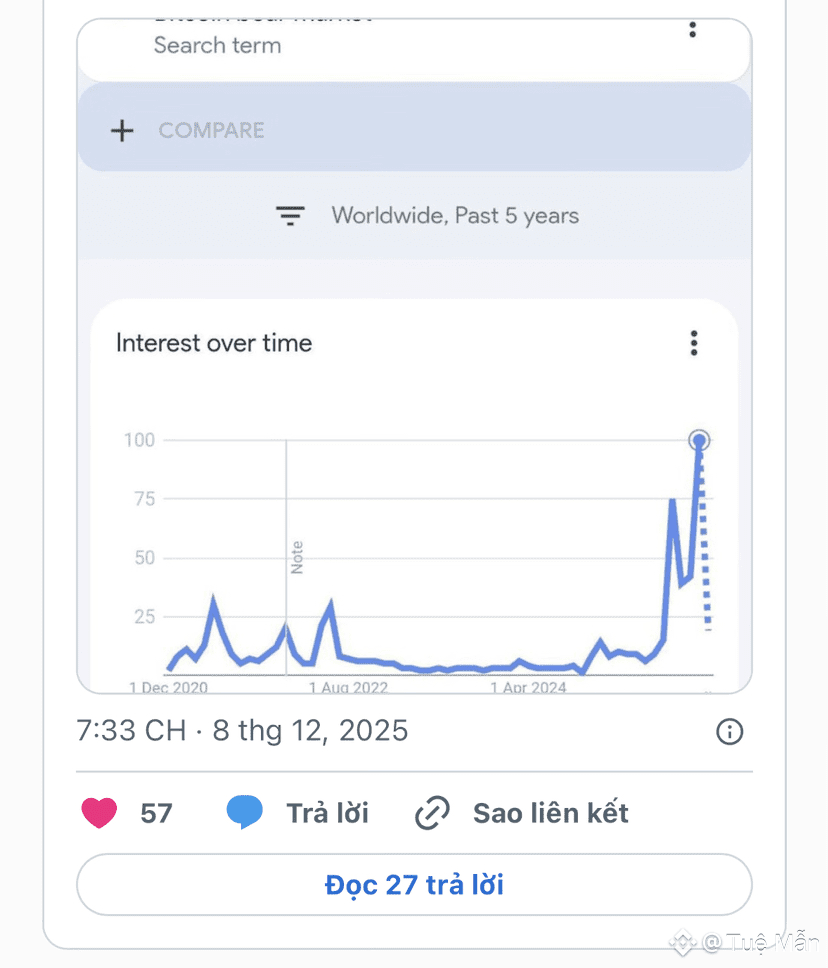
Task: Select the peak data point at 100
Action: pos(699,440)
